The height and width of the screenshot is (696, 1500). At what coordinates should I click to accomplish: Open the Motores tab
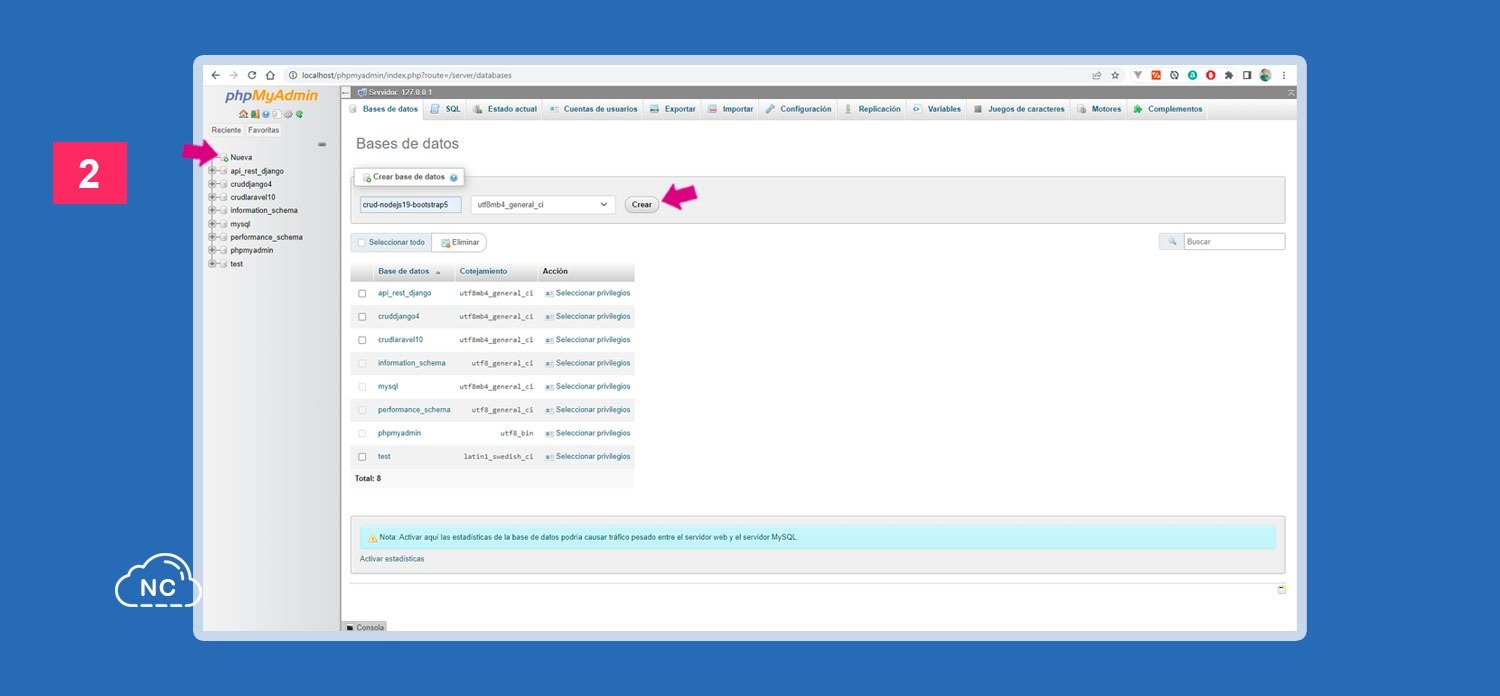click(x=1099, y=109)
